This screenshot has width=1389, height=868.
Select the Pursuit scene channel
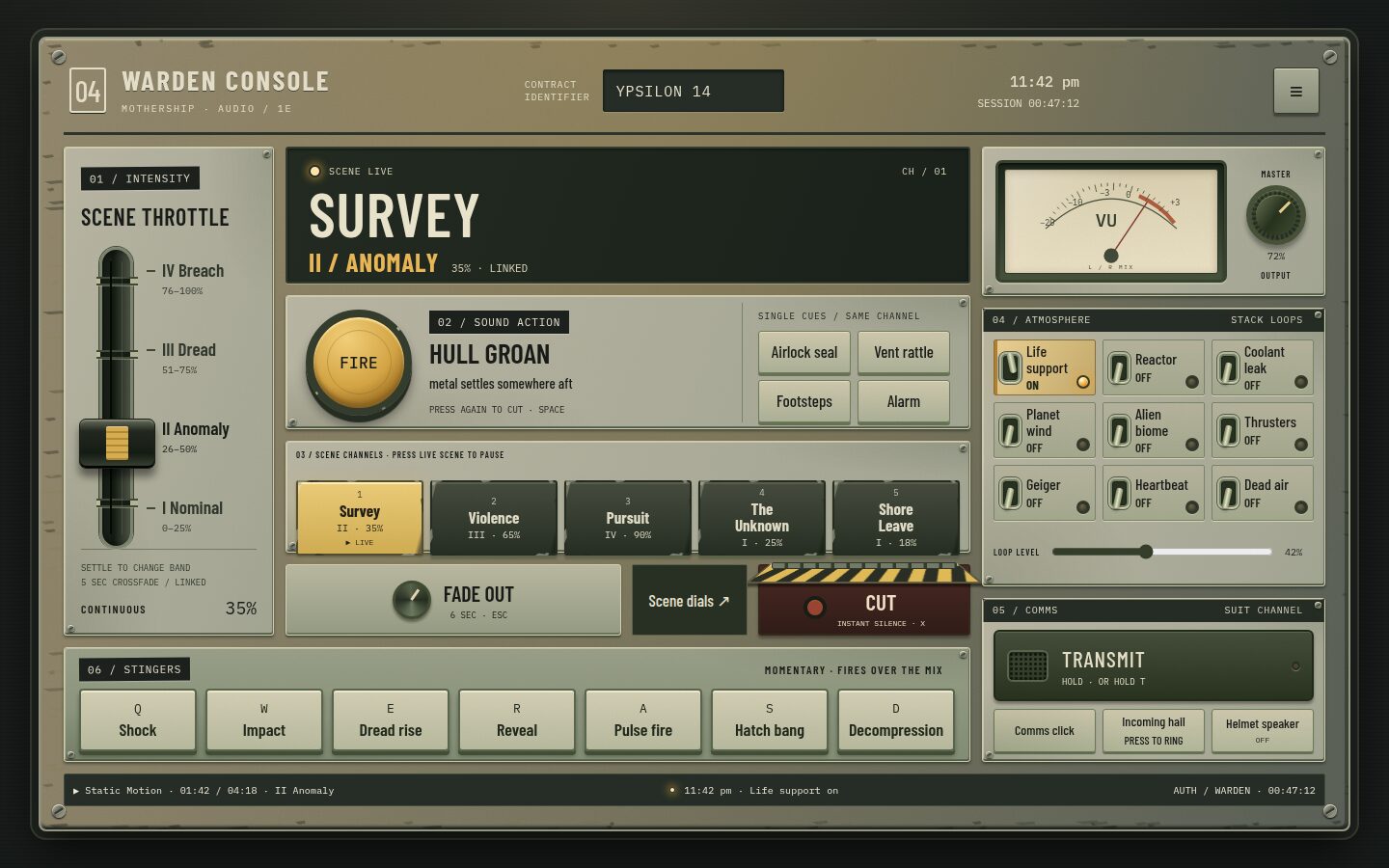point(628,518)
